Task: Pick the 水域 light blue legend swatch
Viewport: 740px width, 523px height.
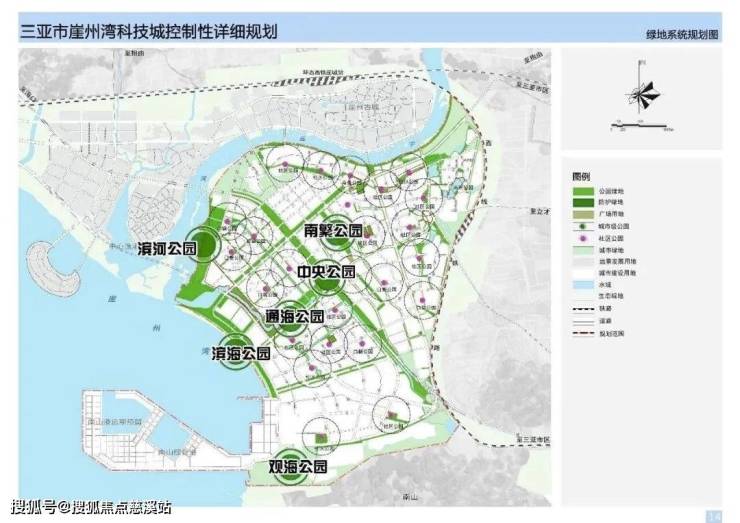Action: click(583, 285)
